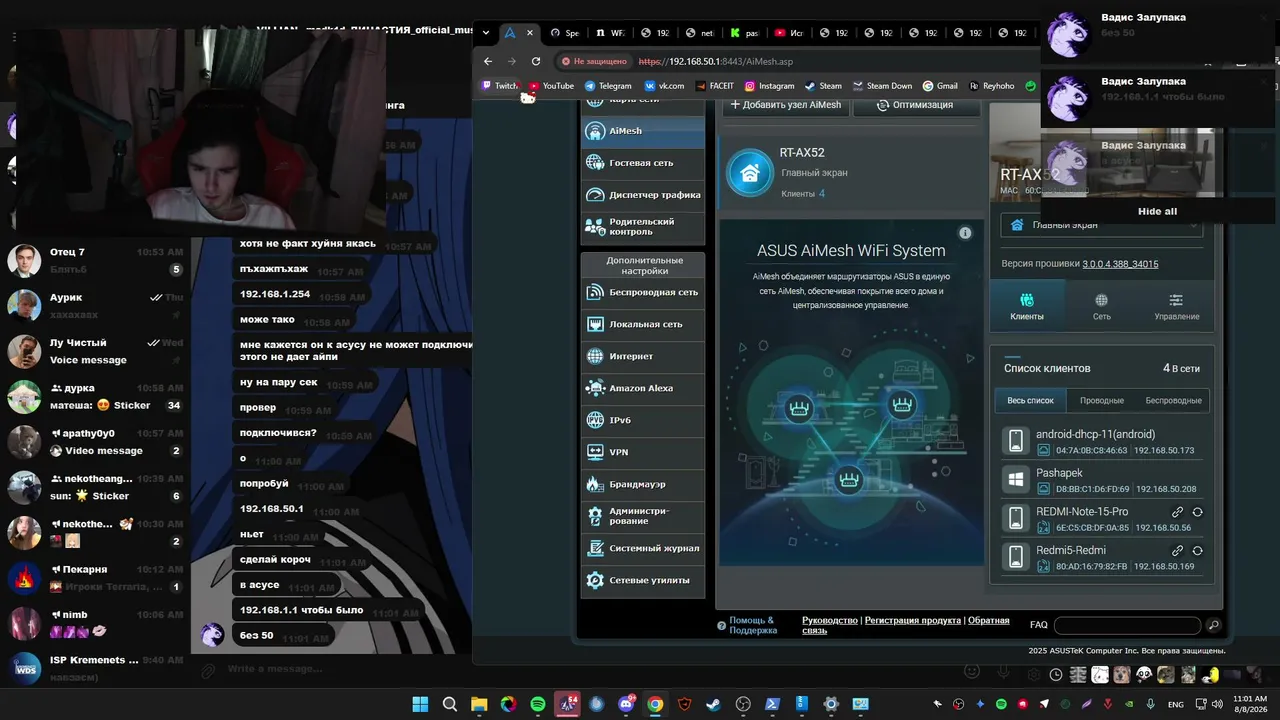Click the Брандмауэр firewall icon

595,485
